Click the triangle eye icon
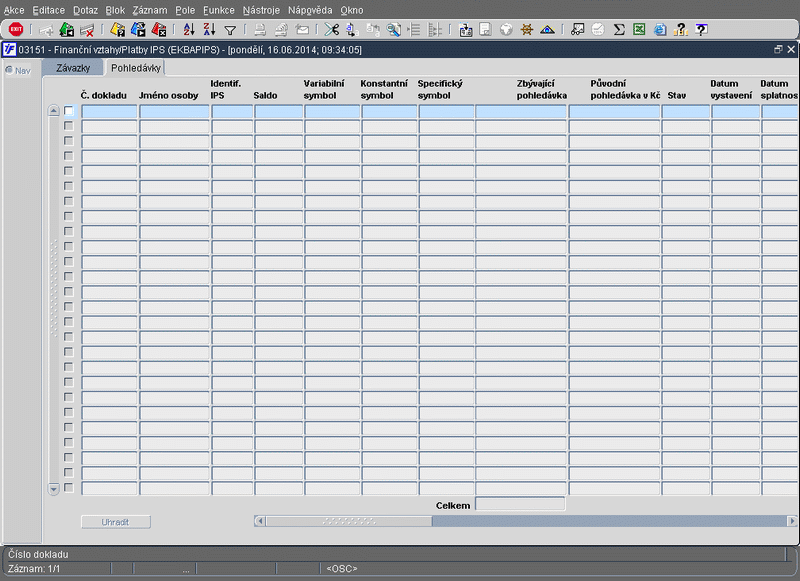The width and height of the screenshot is (800, 581). click(547, 30)
